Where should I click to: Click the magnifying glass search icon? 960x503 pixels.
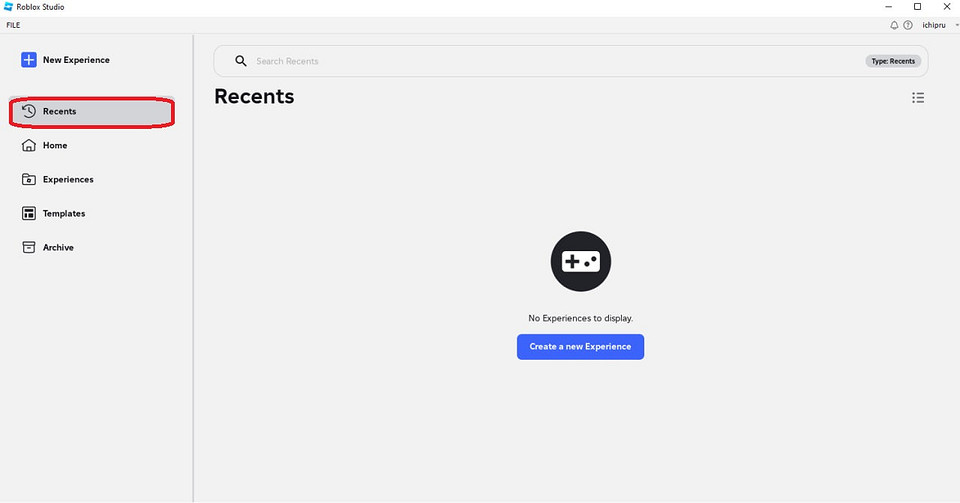pyautogui.click(x=240, y=61)
